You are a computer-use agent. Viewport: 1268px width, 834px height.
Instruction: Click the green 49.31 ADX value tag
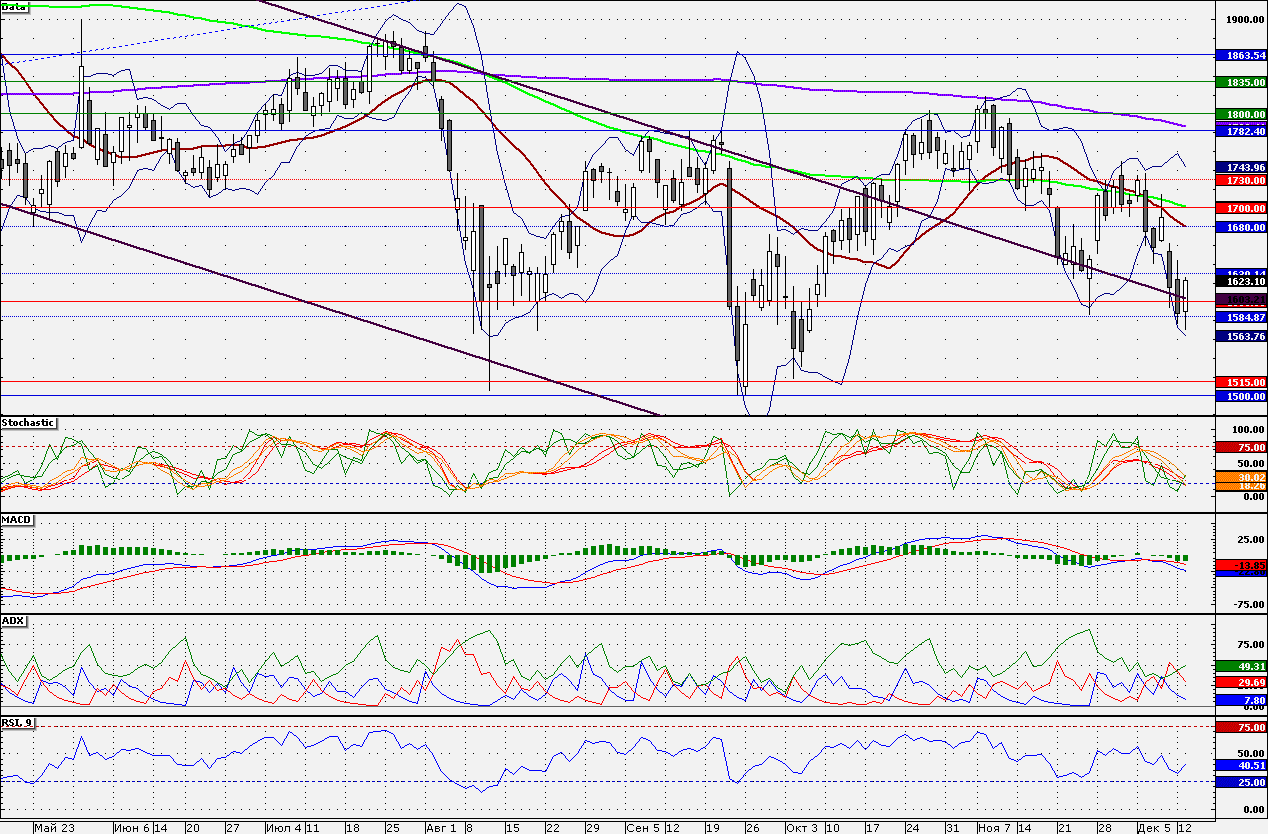coord(1240,665)
